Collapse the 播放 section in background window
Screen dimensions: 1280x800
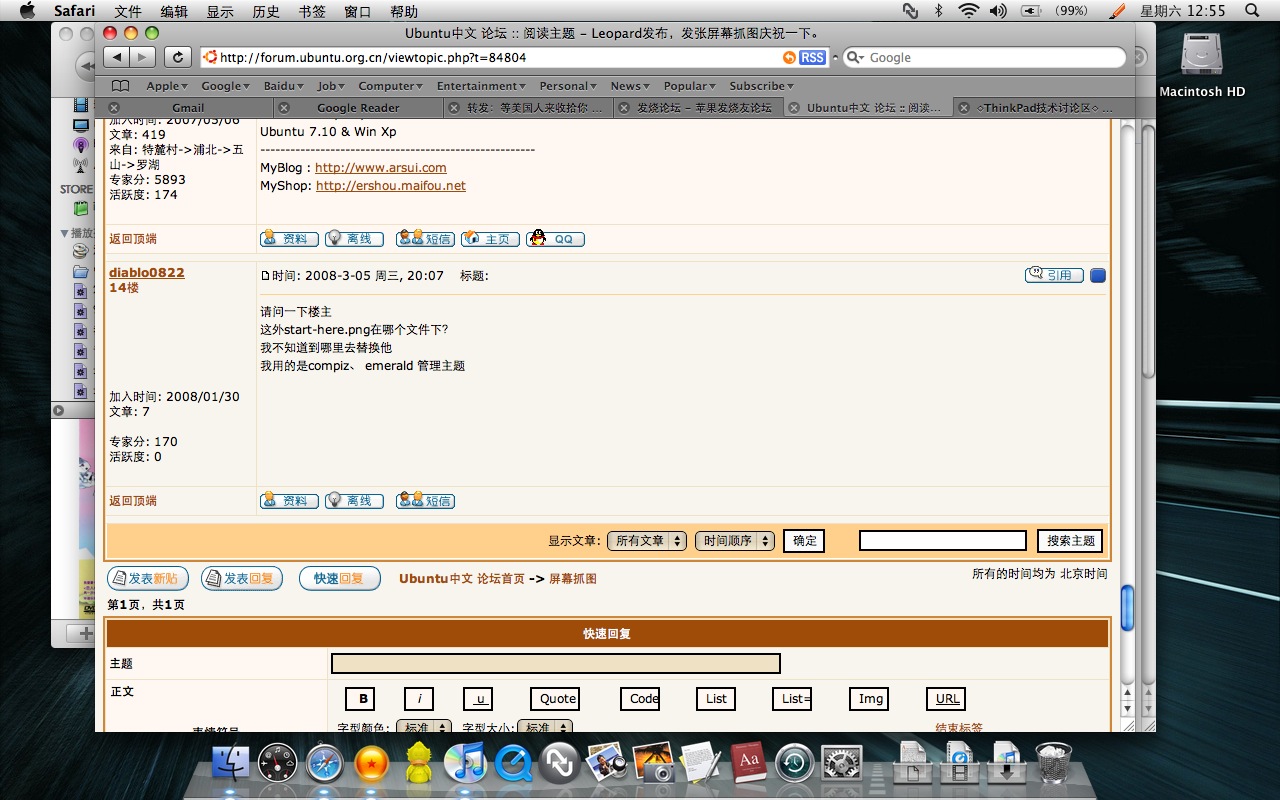(x=64, y=233)
